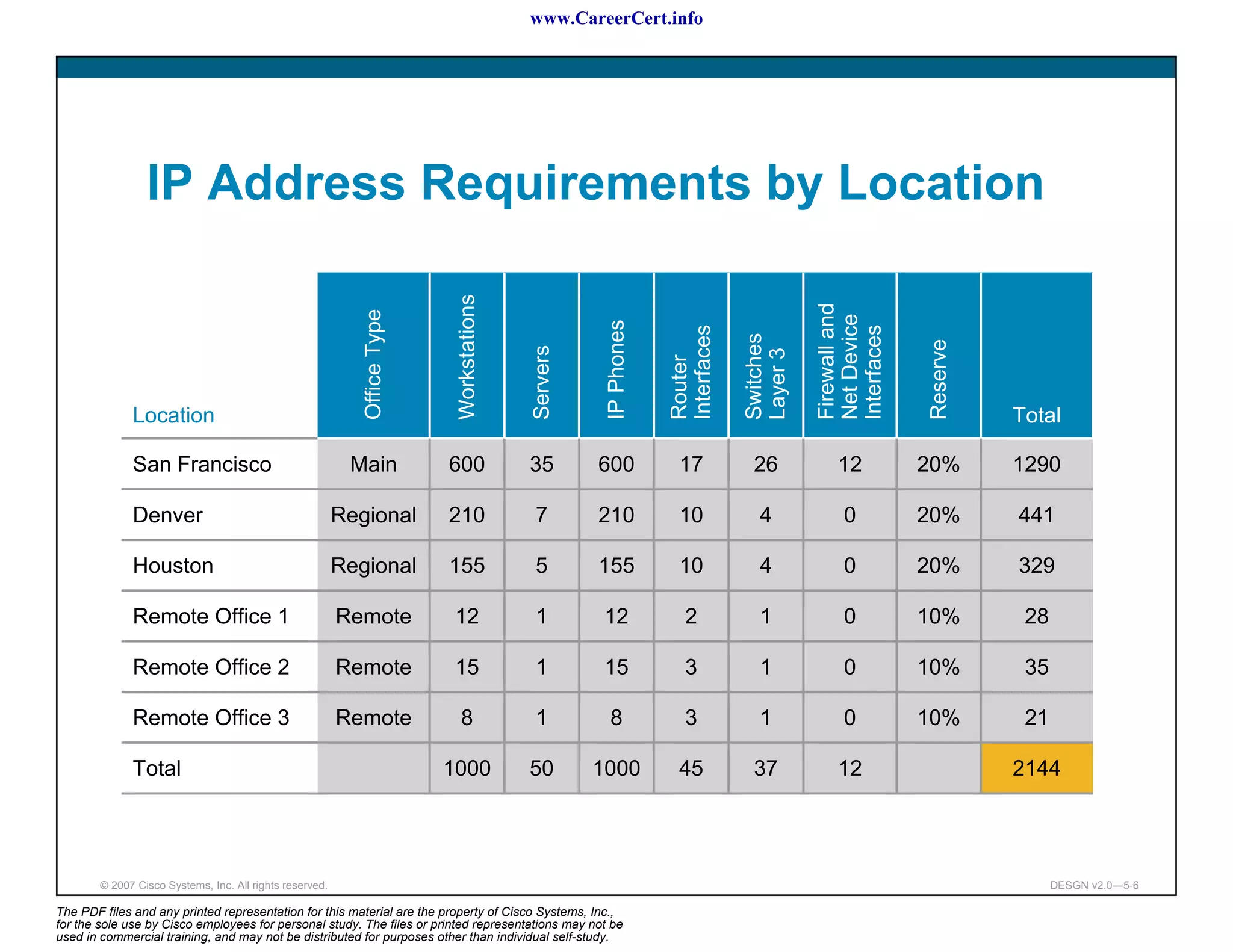Select Remote Office 1's total 28 cell
The image size is (1233, 952).
click(x=1036, y=616)
